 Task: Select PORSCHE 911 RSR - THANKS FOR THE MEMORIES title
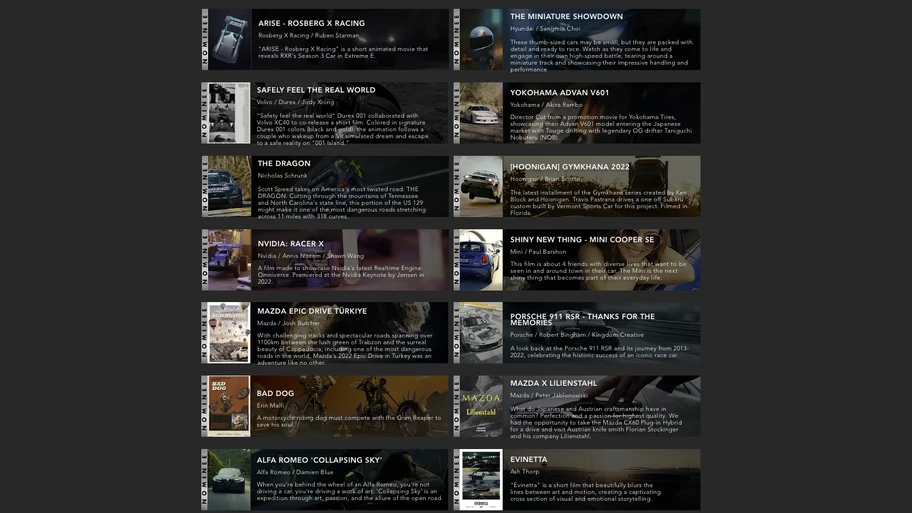pyautogui.click(x=582, y=319)
